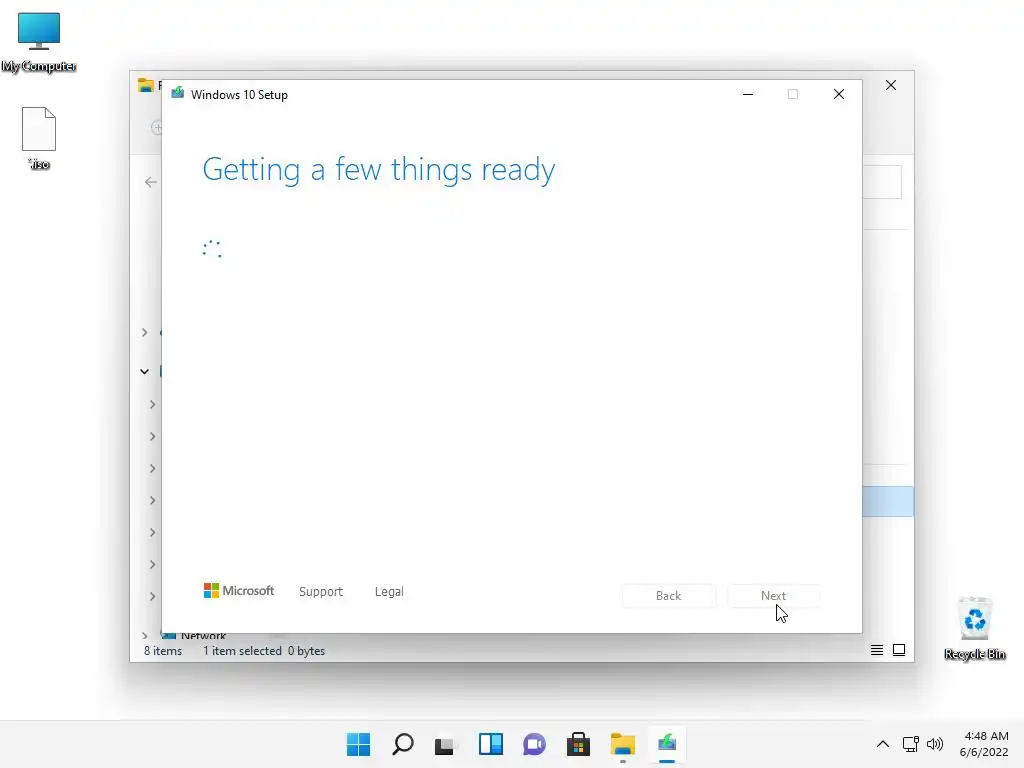Click Windows 10 Setup taskbar icon
1024x768 pixels.
(x=667, y=744)
